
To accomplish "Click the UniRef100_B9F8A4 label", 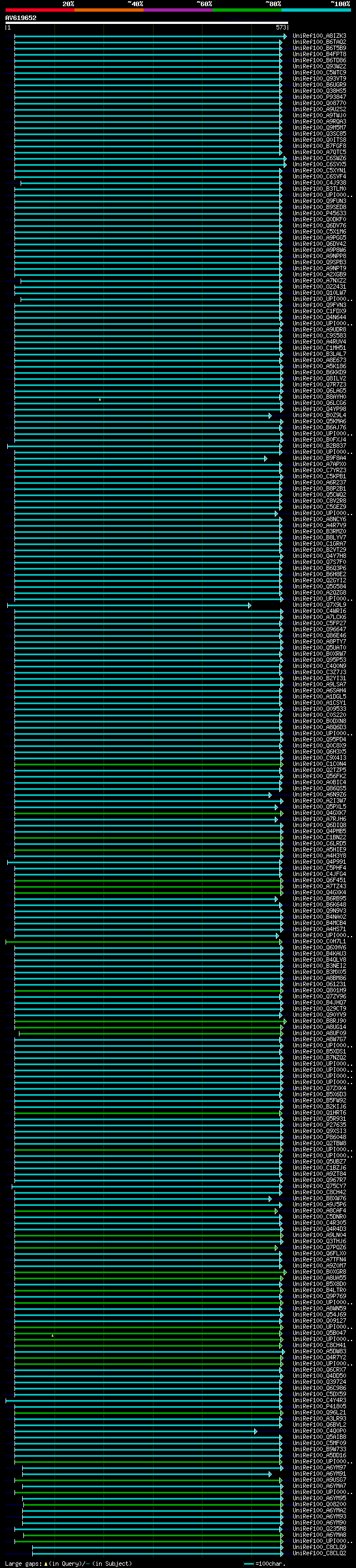I will [x=319, y=458].
